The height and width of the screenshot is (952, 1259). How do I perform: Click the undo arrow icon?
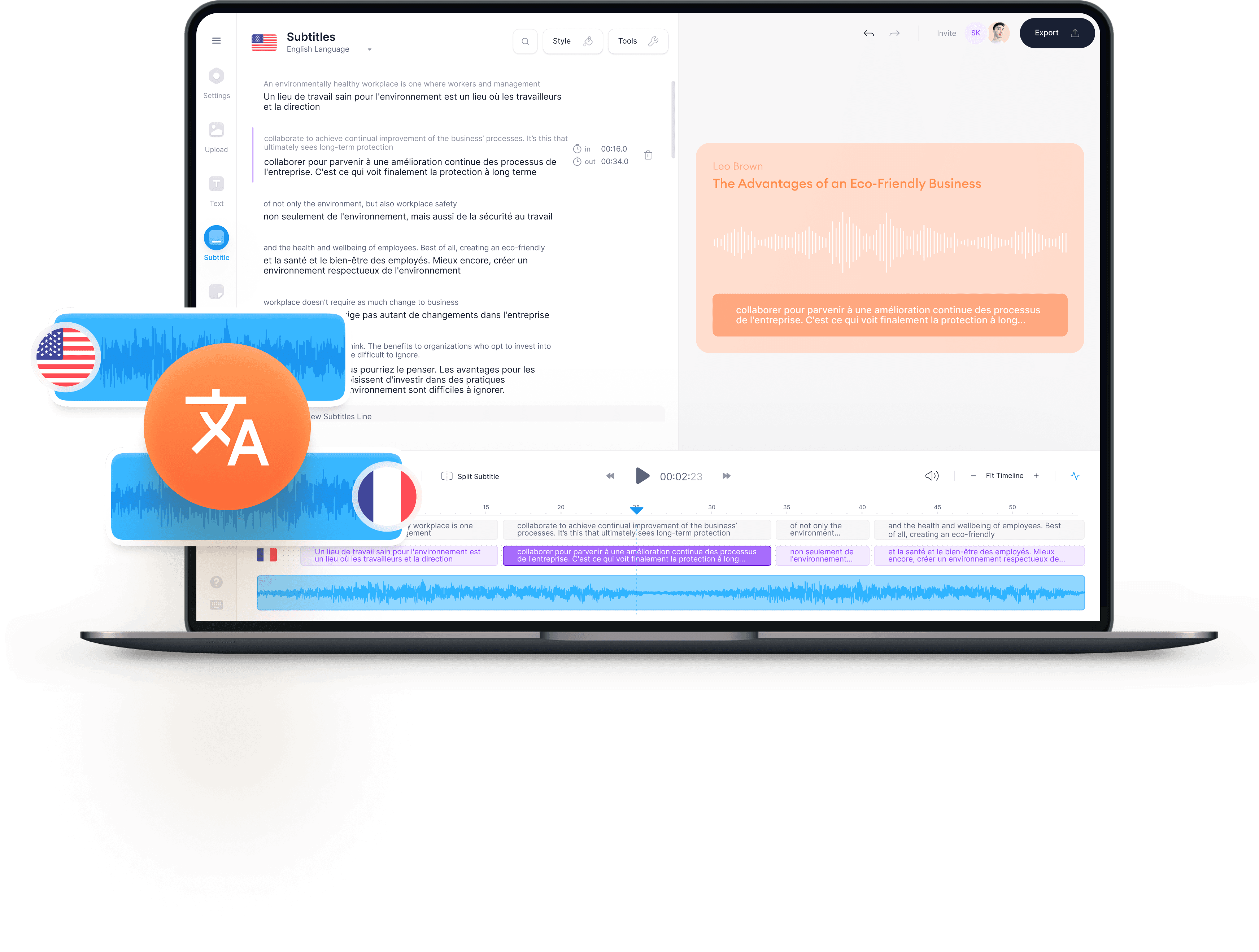click(x=869, y=33)
